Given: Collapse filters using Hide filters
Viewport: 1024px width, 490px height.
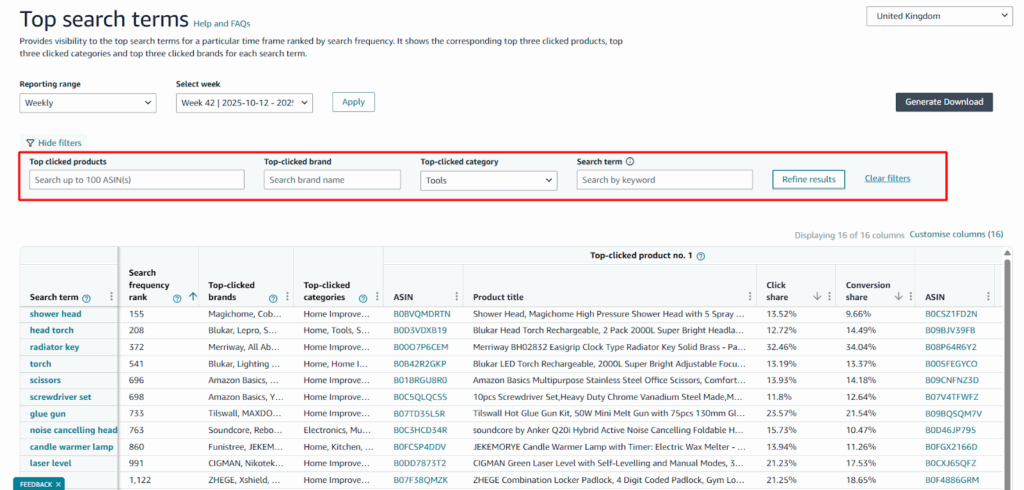Looking at the screenshot, I should tap(54, 143).
